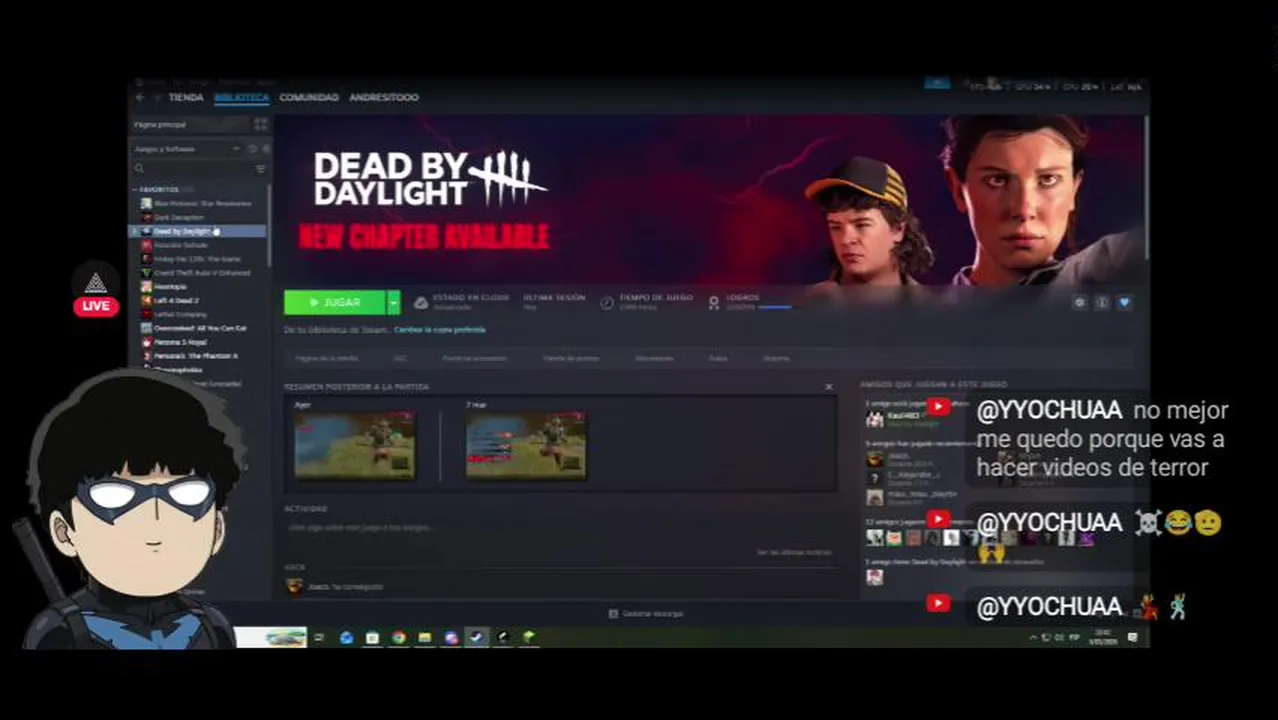Viewport: 1278px width, 720px height.
Task: Click Cambia la copia preferida link
Action: 439,329
